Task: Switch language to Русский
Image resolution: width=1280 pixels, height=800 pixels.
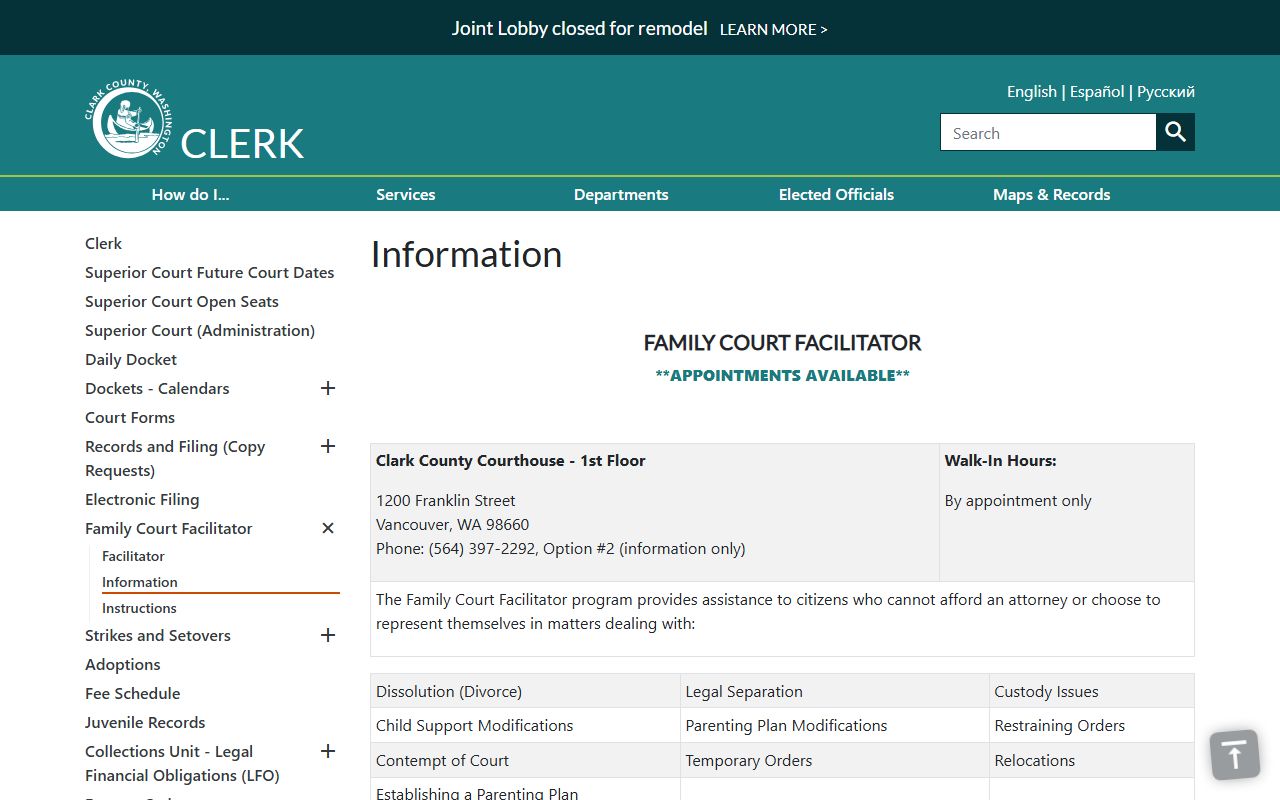Action: [x=1166, y=91]
